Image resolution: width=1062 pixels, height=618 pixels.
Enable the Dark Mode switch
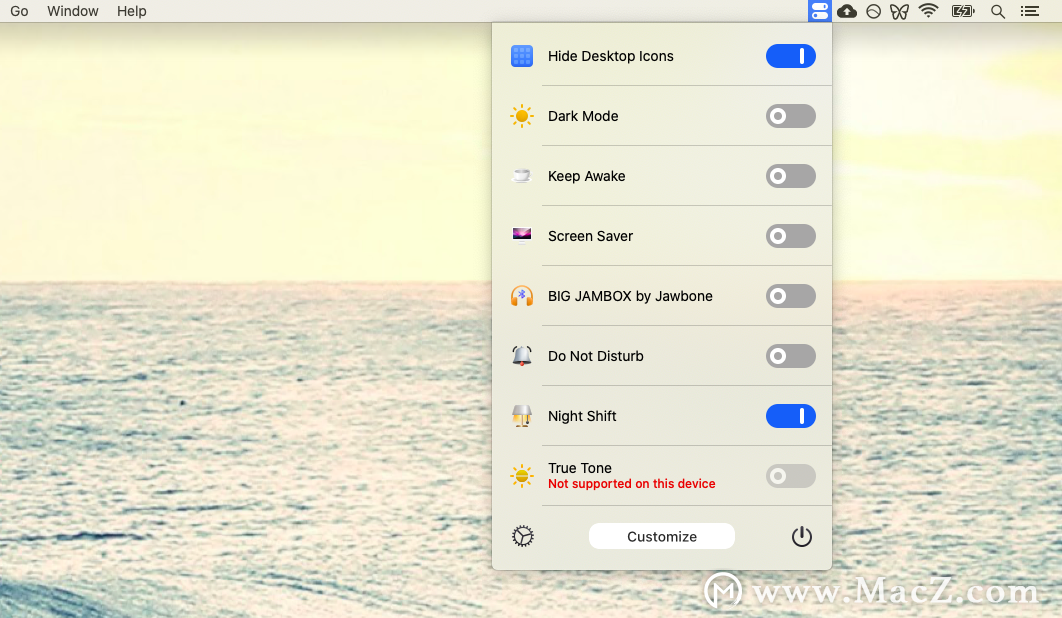coord(790,116)
